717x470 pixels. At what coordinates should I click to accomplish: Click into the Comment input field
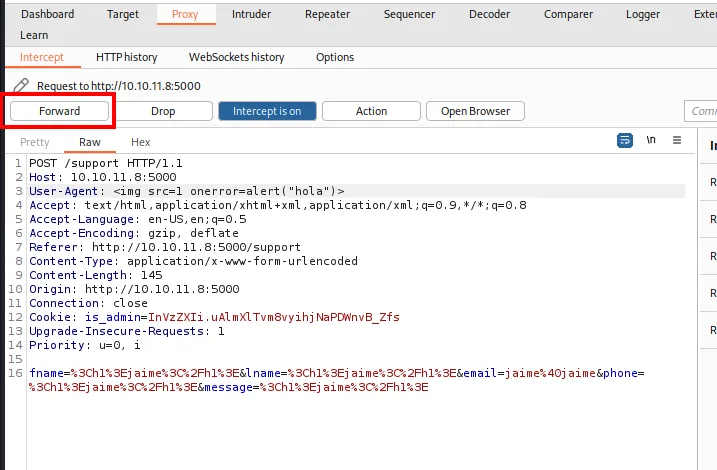point(701,111)
